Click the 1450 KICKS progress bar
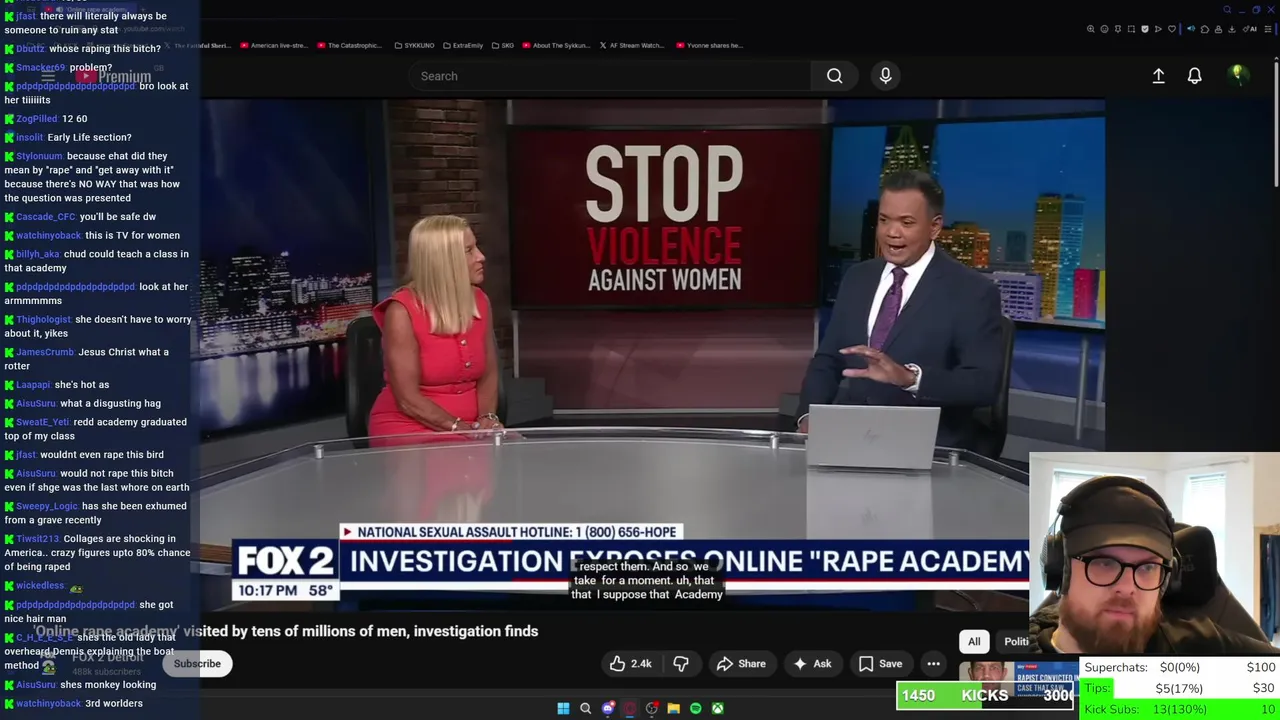 985,695
